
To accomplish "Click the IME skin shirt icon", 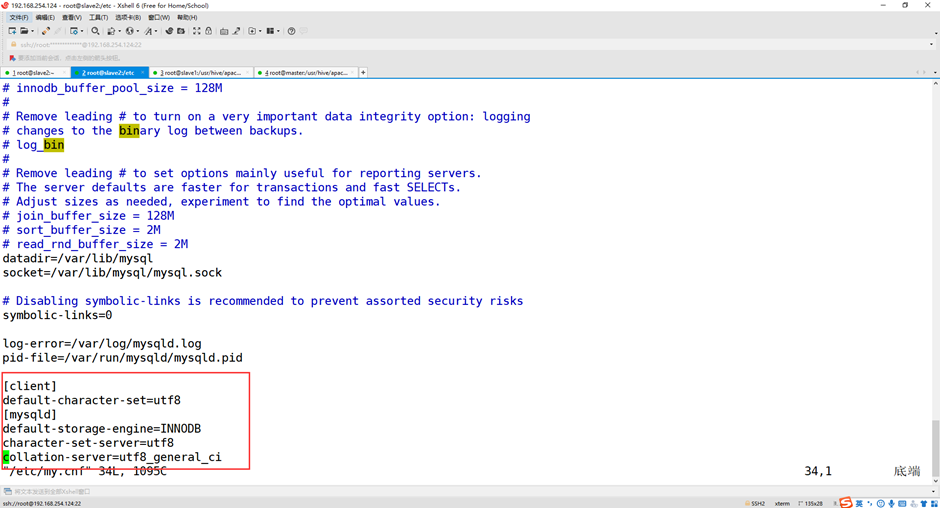I will [924, 503].
